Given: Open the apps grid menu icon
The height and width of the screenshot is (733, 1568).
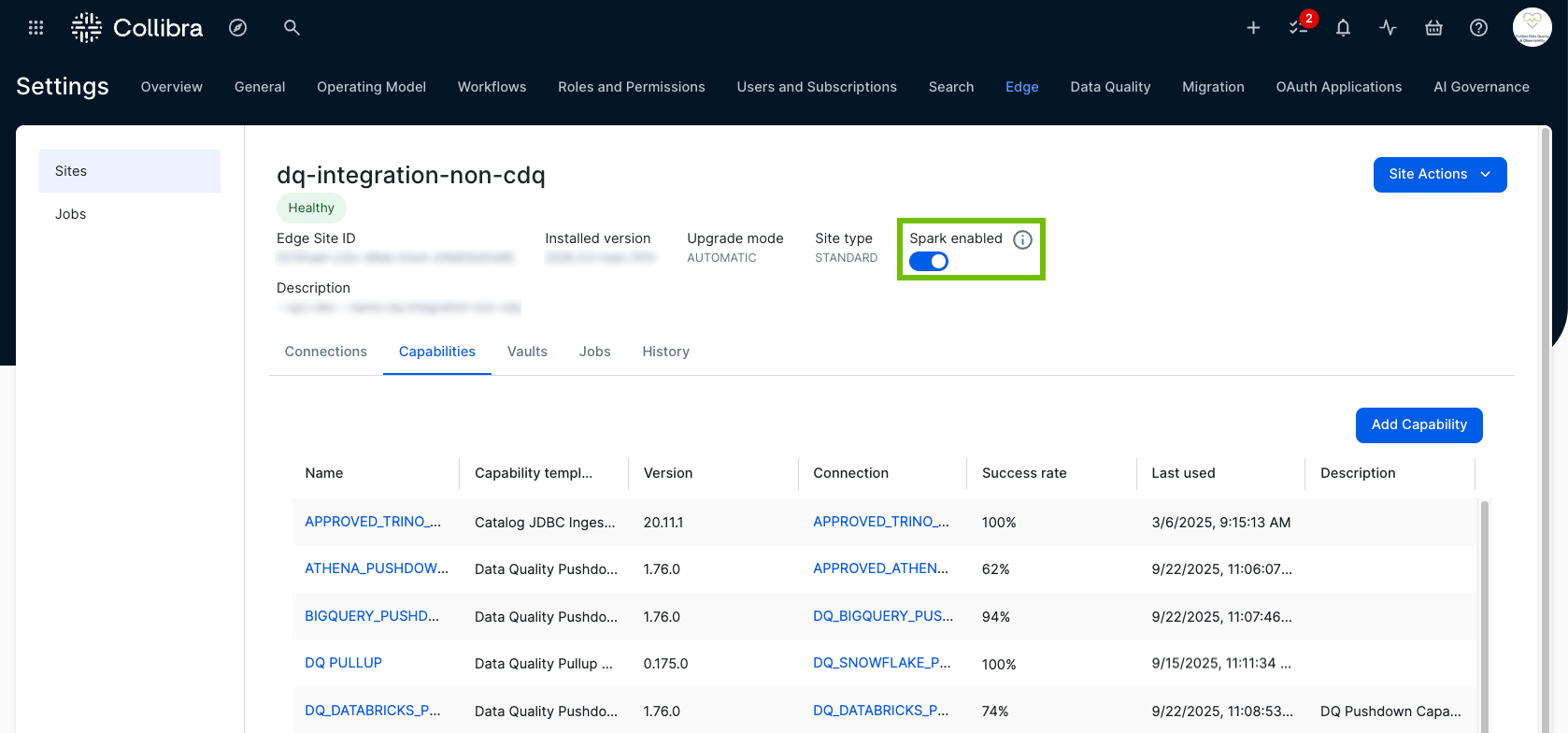Looking at the screenshot, I should pyautogui.click(x=36, y=28).
